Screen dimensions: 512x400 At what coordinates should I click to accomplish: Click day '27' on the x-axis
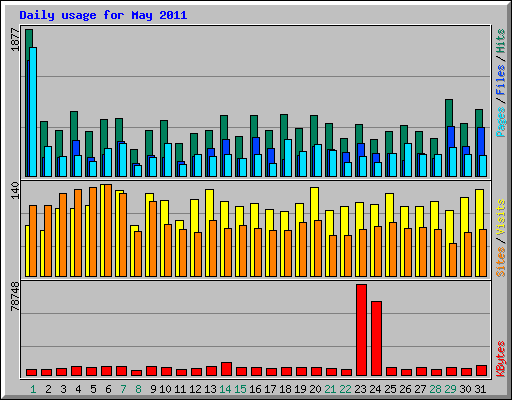pos(420,389)
